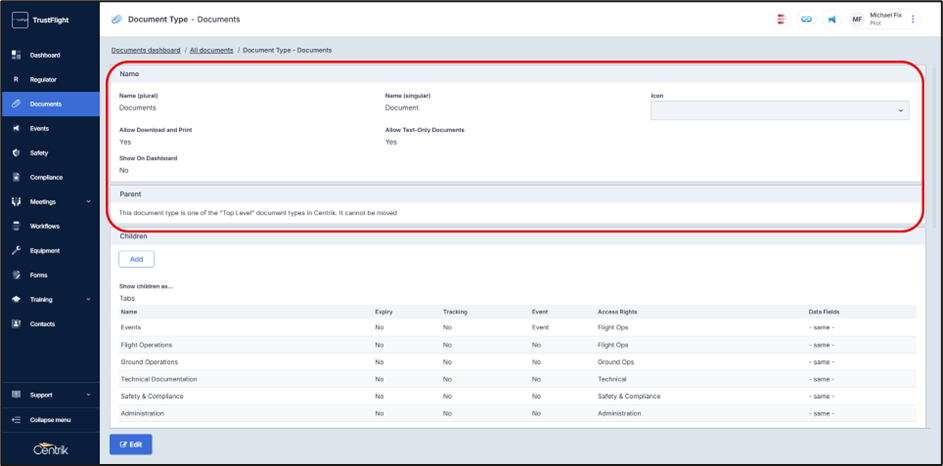Select Compliance in the sidebar menu
943x466 pixels.
(46, 177)
